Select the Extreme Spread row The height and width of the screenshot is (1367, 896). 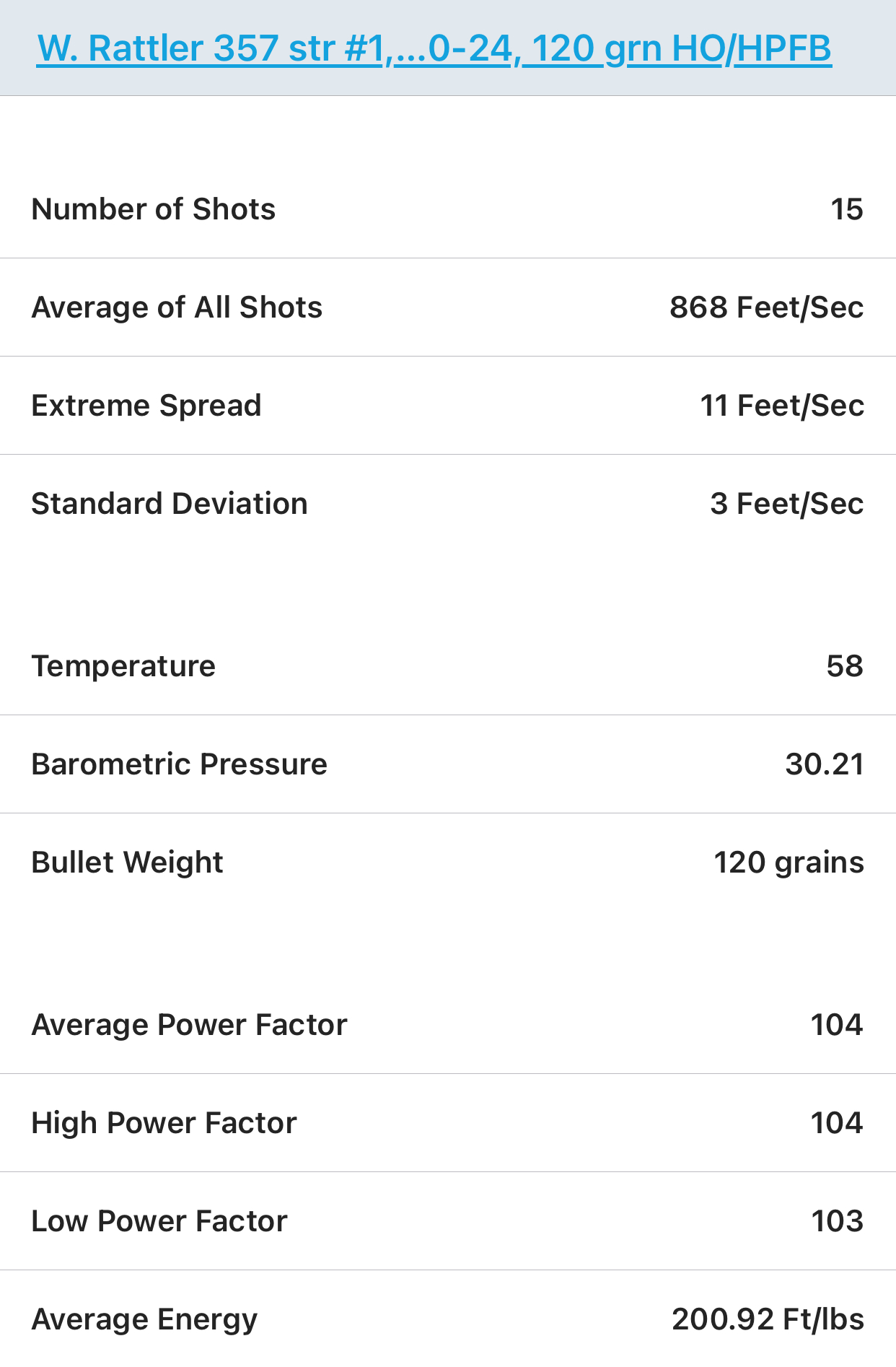(448, 406)
